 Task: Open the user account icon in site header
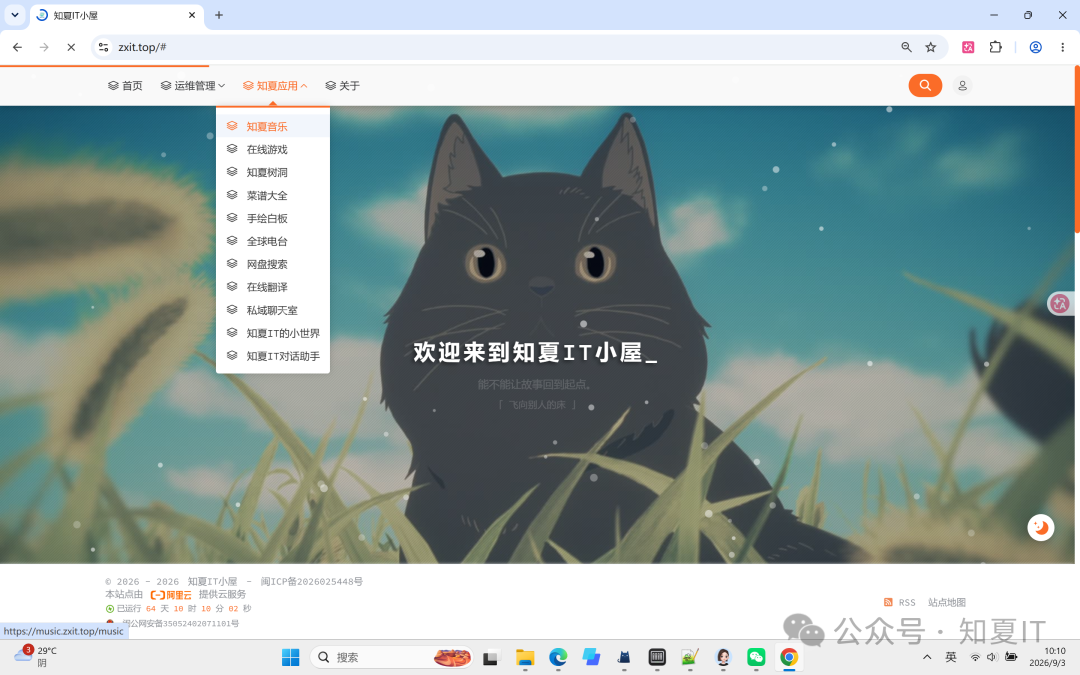(x=962, y=85)
